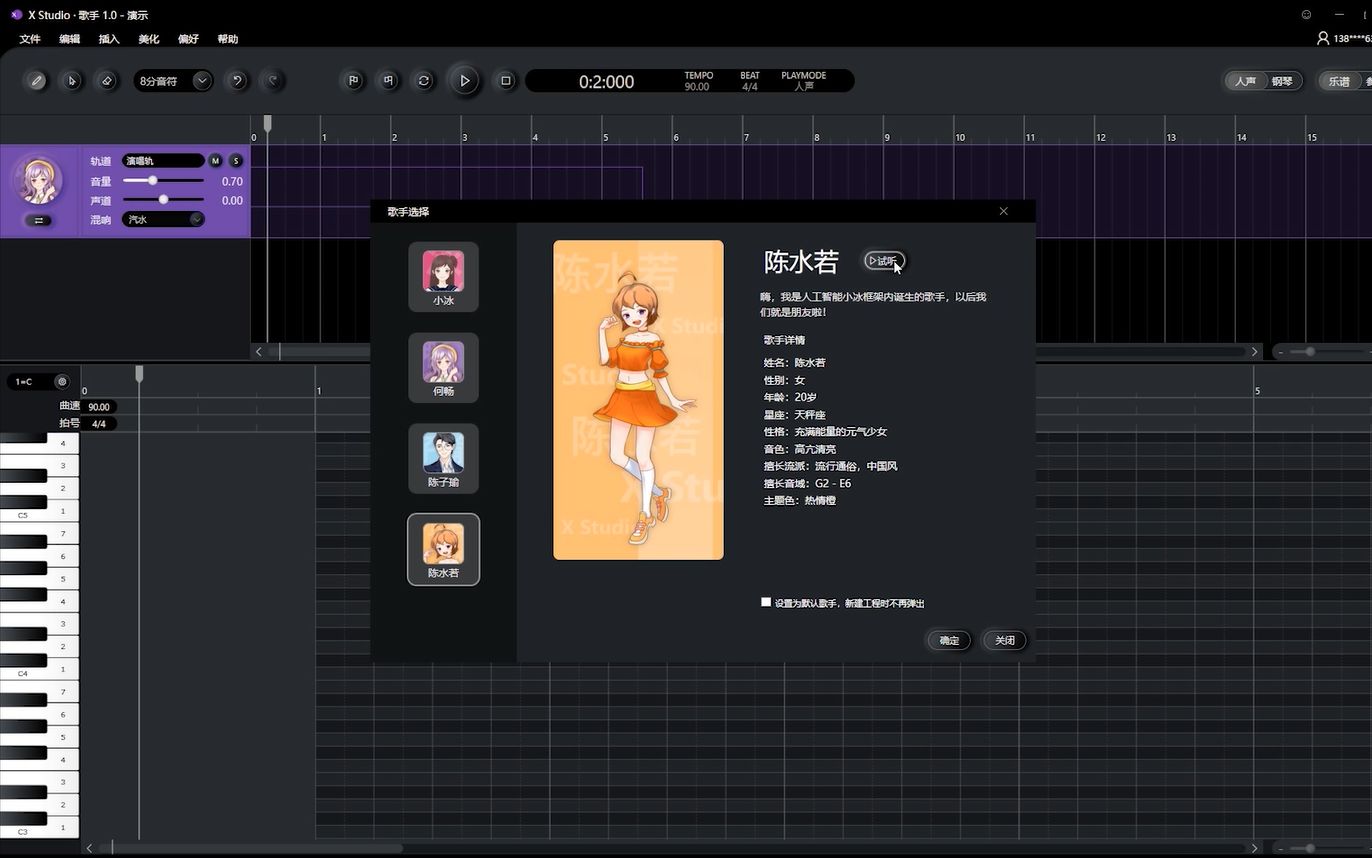Screen dimensions: 1372x858
Task: Open the 美化 menu
Action: pyautogui.click(x=149, y=39)
